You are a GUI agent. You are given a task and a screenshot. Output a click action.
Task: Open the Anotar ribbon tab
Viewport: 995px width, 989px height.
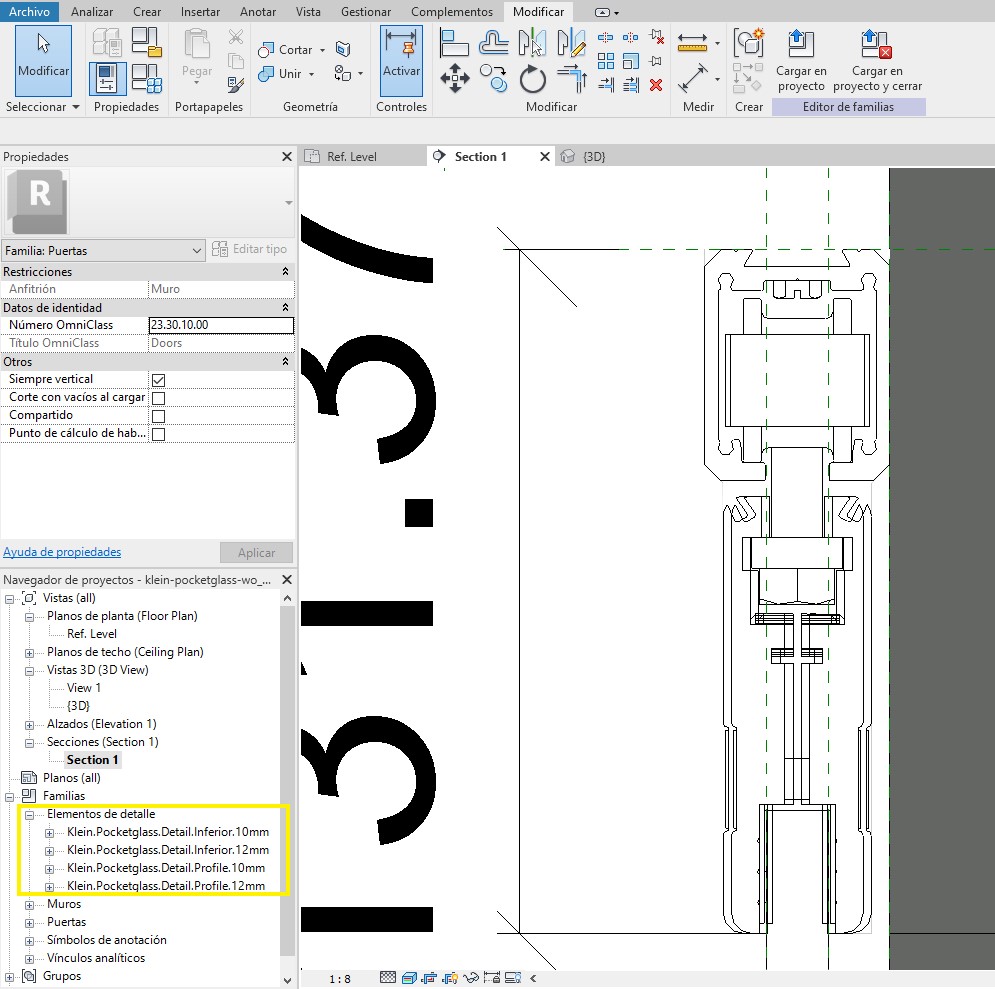pyautogui.click(x=257, y=12)
